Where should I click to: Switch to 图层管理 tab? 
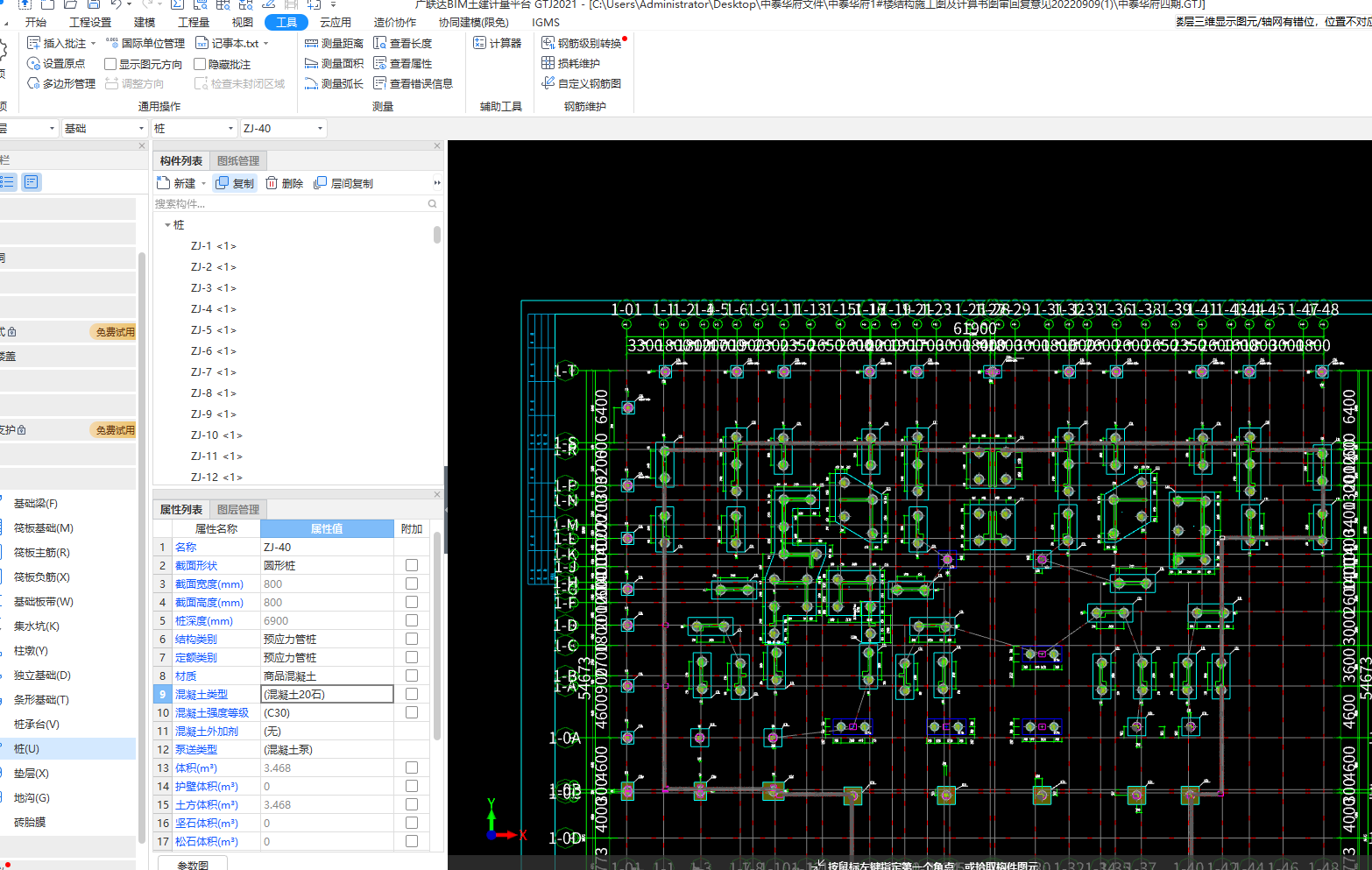point(238,509)
